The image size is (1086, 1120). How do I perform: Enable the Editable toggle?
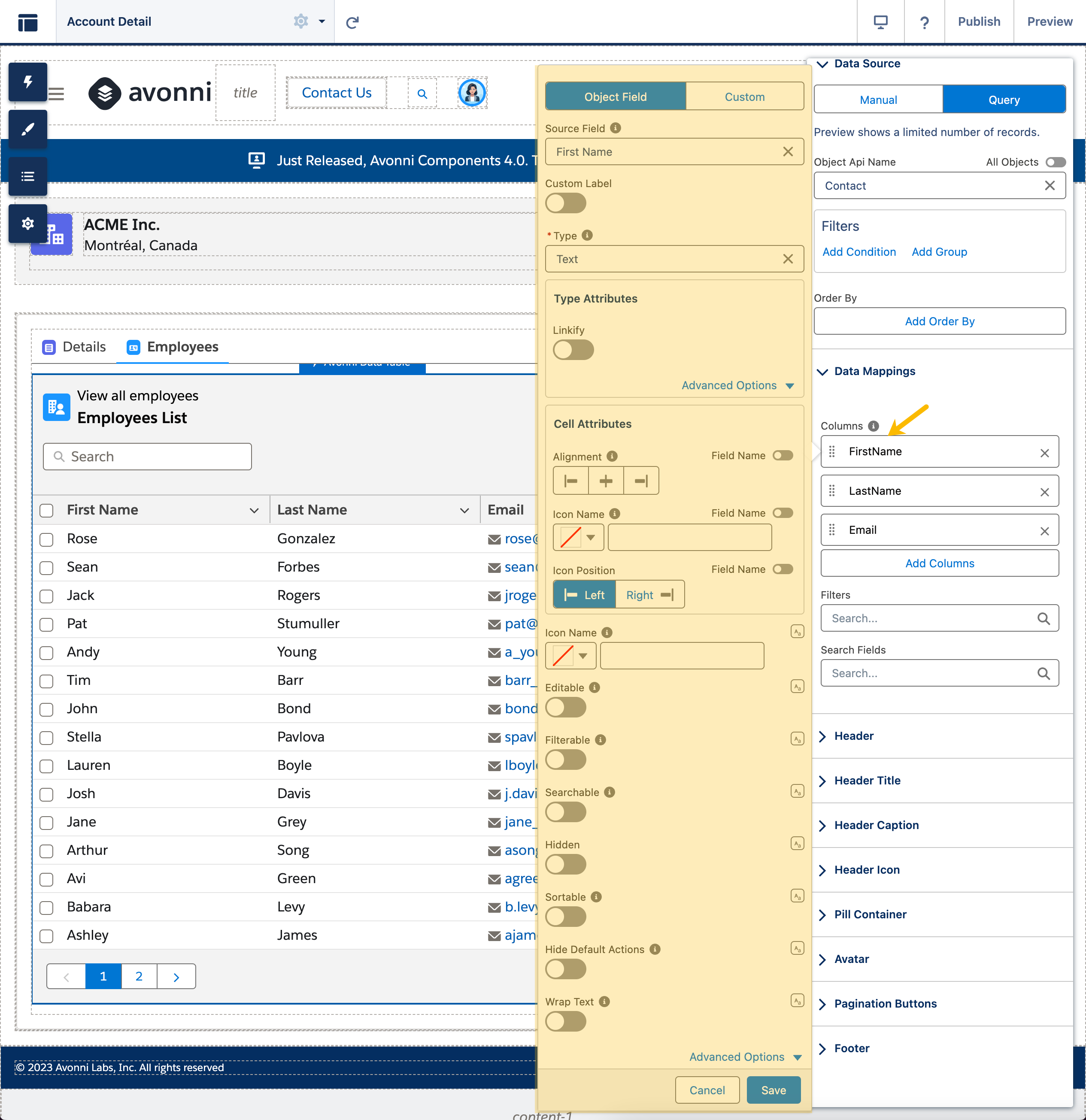[x=565, y=708]
